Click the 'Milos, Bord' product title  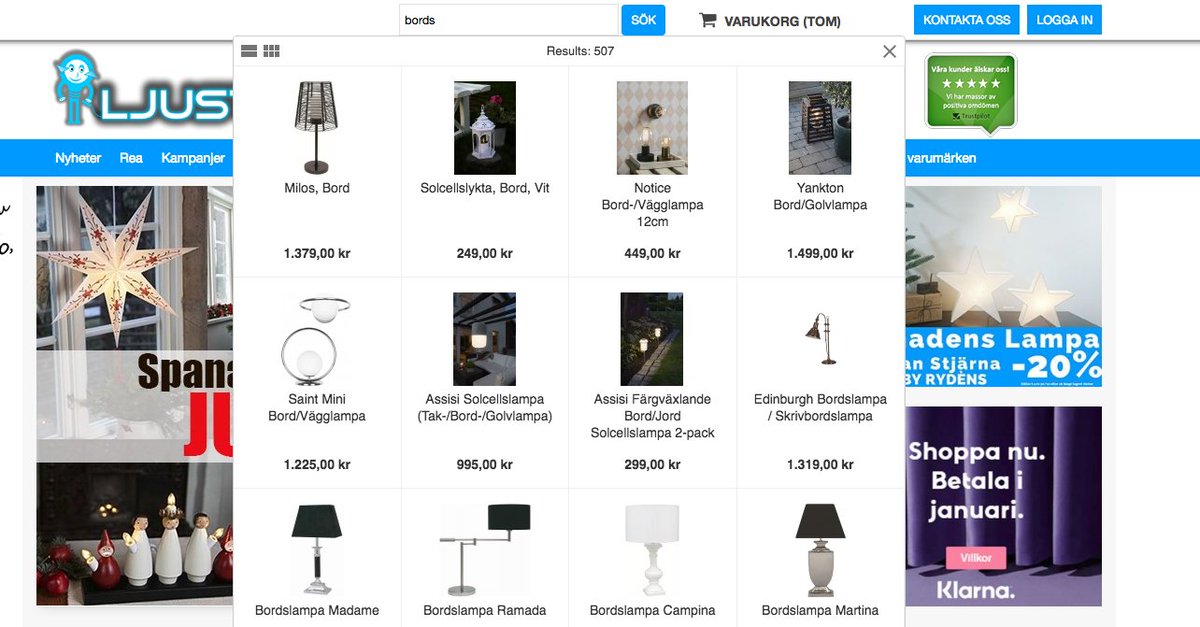(x=317, y=188)
